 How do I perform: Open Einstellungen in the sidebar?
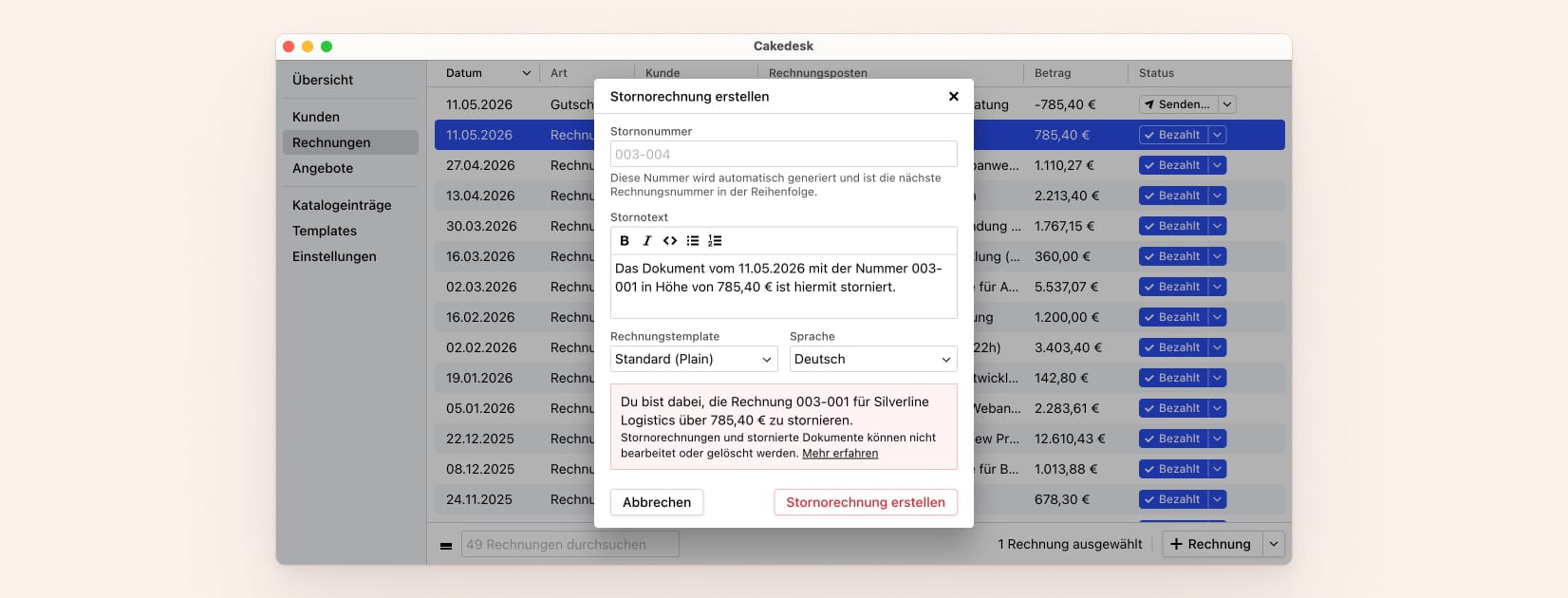pyautogui.click(x=334, y=256)
